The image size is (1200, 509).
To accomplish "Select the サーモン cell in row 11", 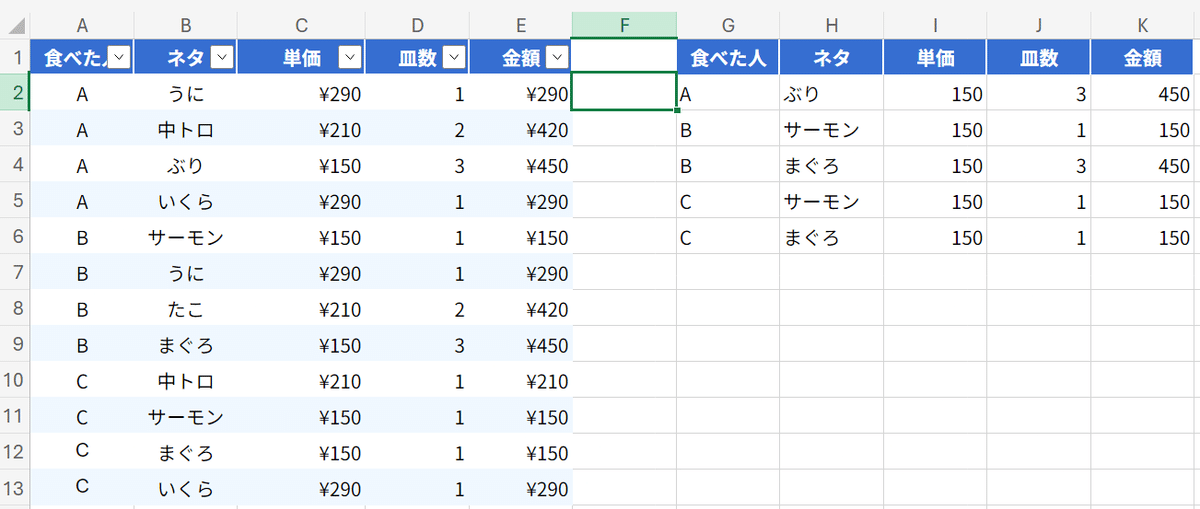I will pyautogui.click(x=185, y=417).
